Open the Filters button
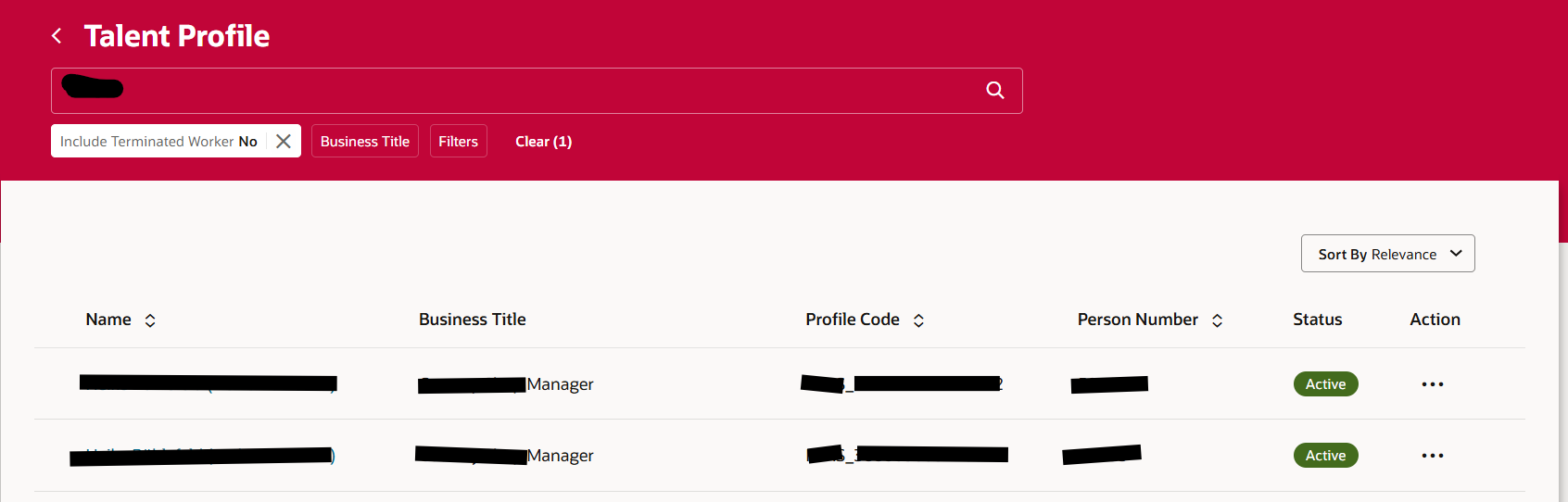Image resolution: width=1568 pixels, height=502 pixels. [459, 141]
